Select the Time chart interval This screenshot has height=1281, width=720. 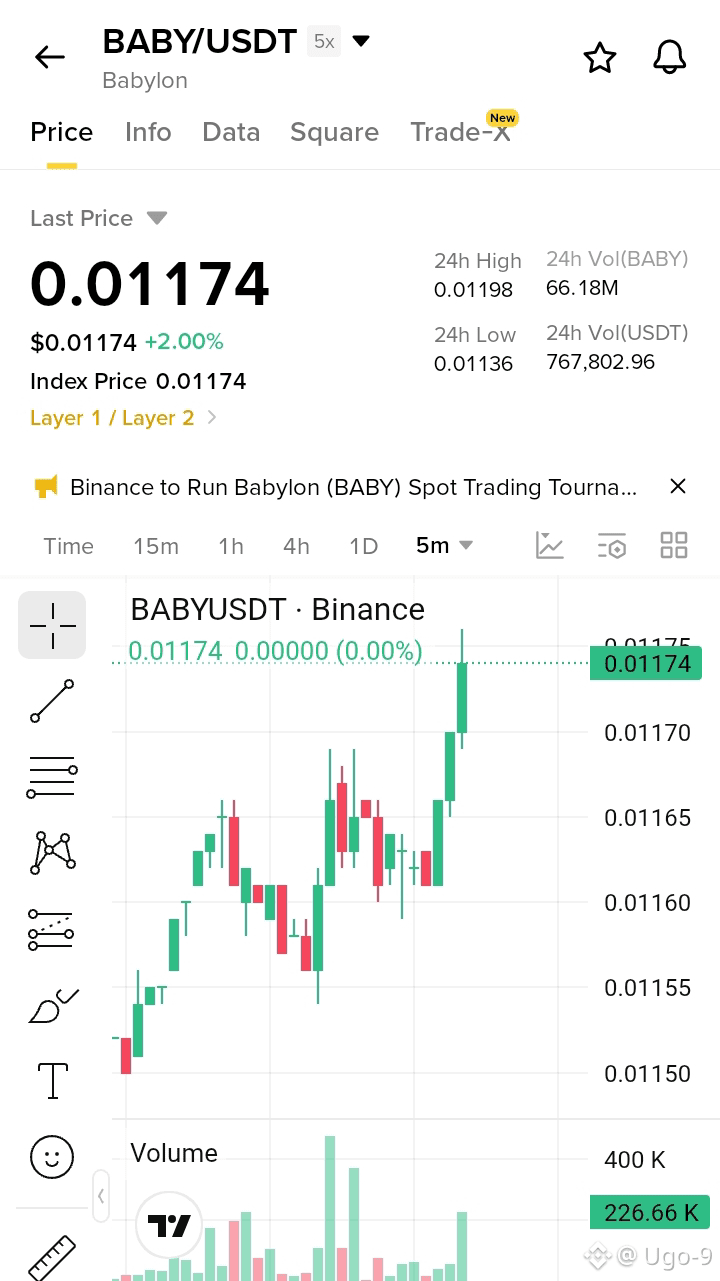(x=69, y=546)
